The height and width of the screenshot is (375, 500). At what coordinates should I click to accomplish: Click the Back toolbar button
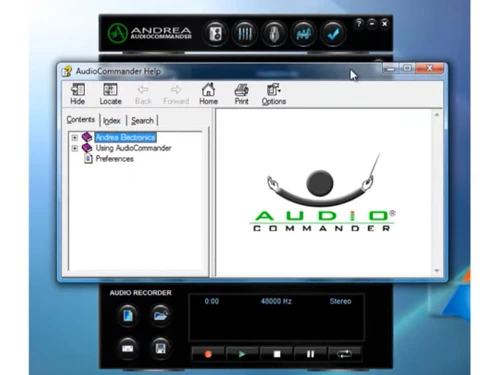point(143,95)
